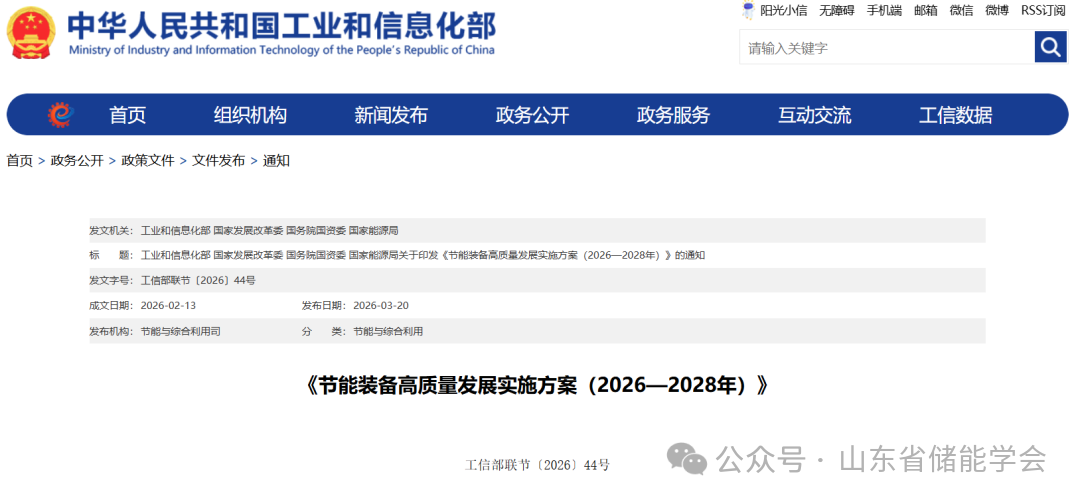1080x502 pixels.
Task: Click the national emblem logo
Action: click(31, 32)
